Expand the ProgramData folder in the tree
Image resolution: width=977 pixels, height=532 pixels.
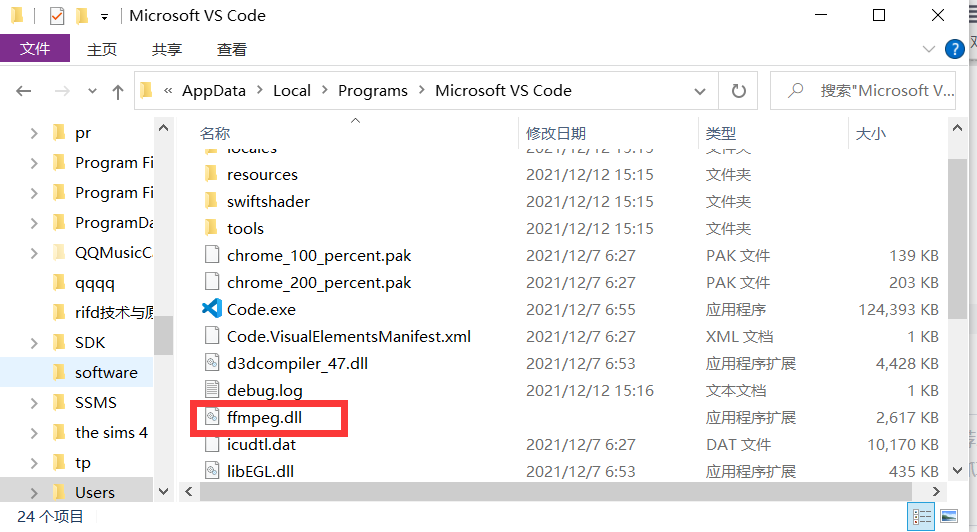click(x=34, y=223)
